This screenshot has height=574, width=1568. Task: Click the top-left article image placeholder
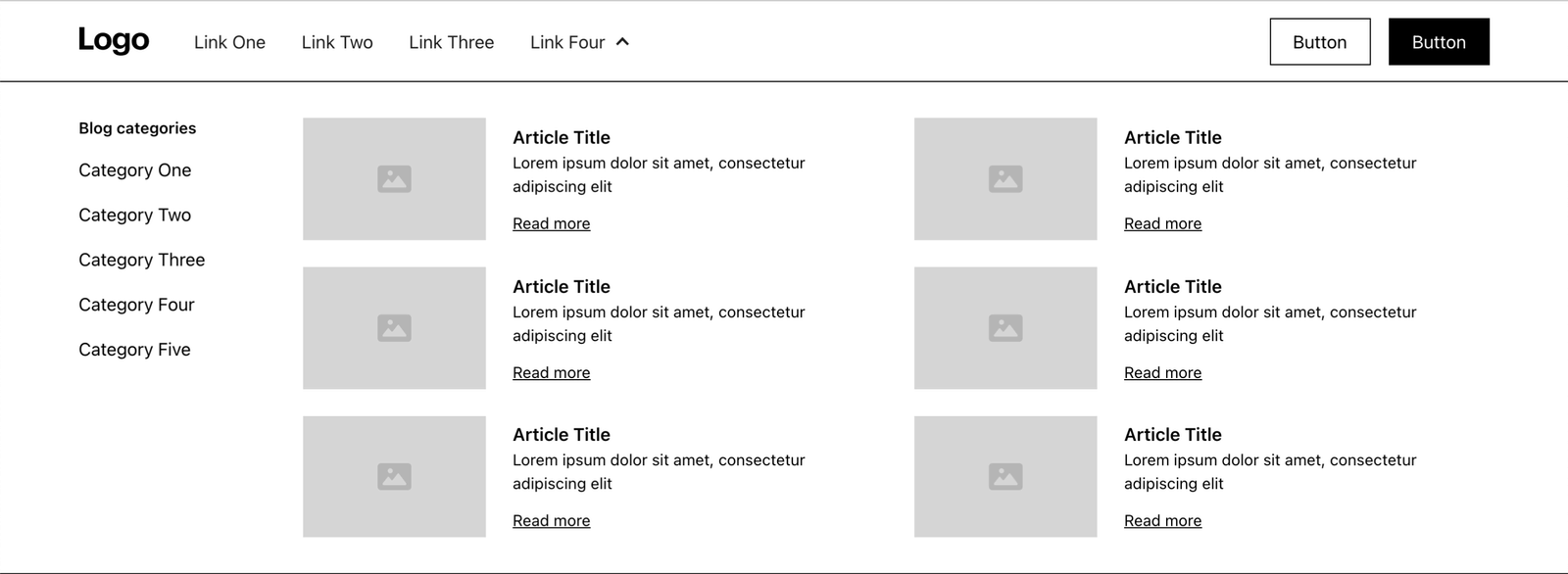[x=394, y=179]
